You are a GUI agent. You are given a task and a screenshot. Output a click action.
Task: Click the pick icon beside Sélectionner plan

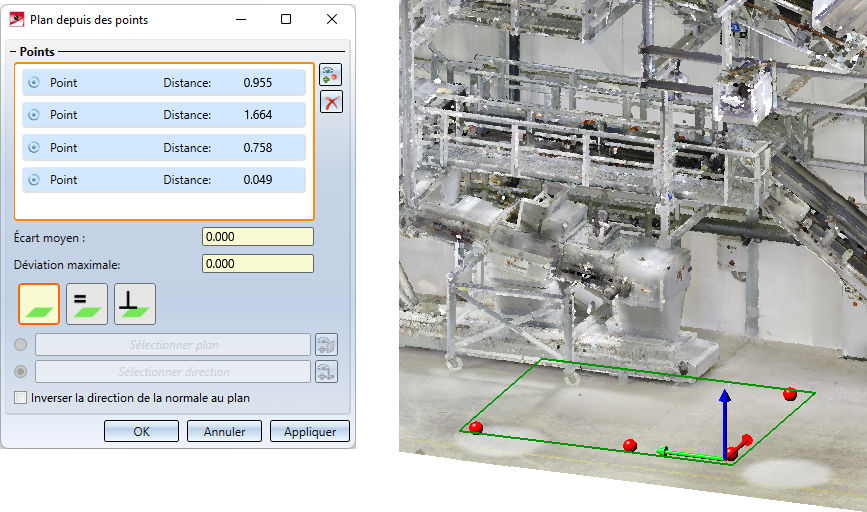click(327, 345)
